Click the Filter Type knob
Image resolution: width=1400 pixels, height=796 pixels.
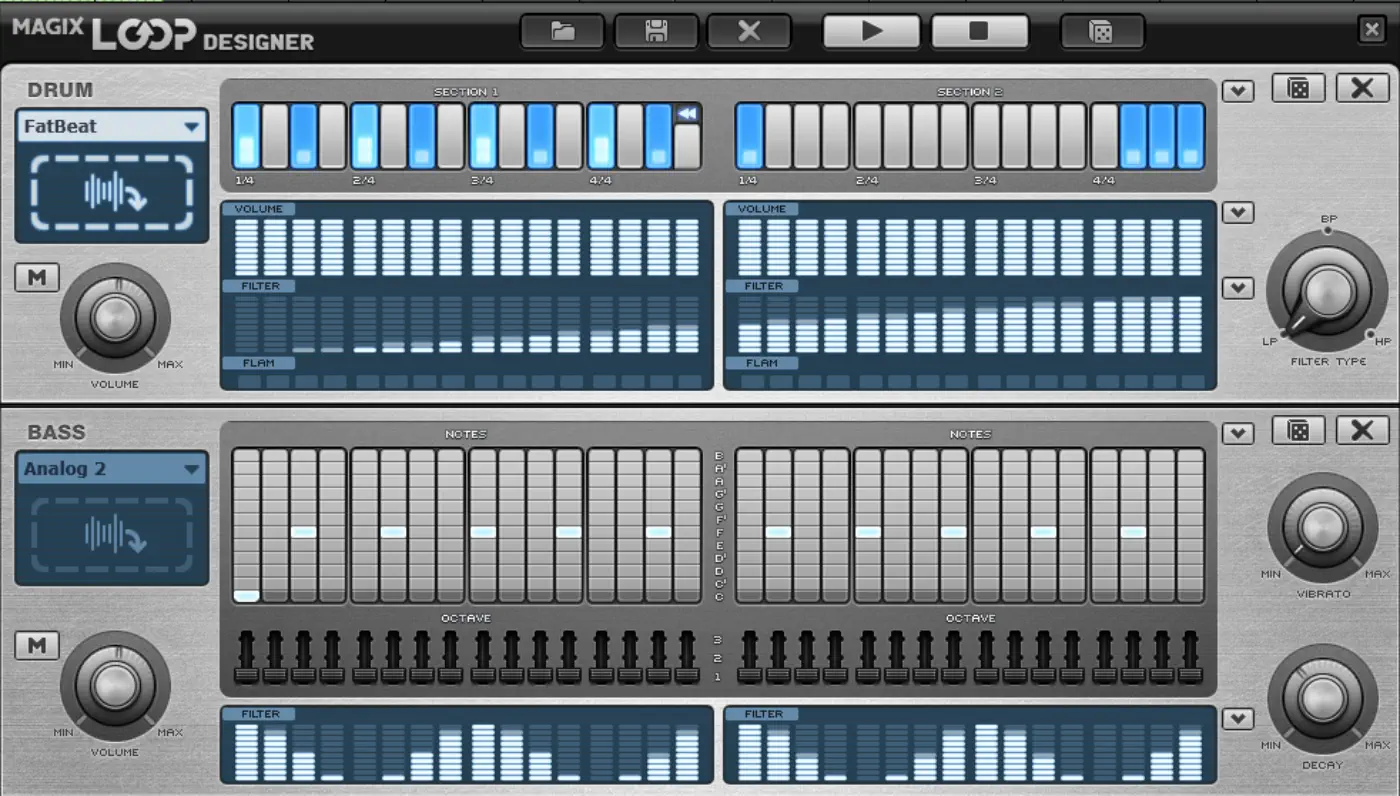pyautogui.click(x=1325, y=290)
